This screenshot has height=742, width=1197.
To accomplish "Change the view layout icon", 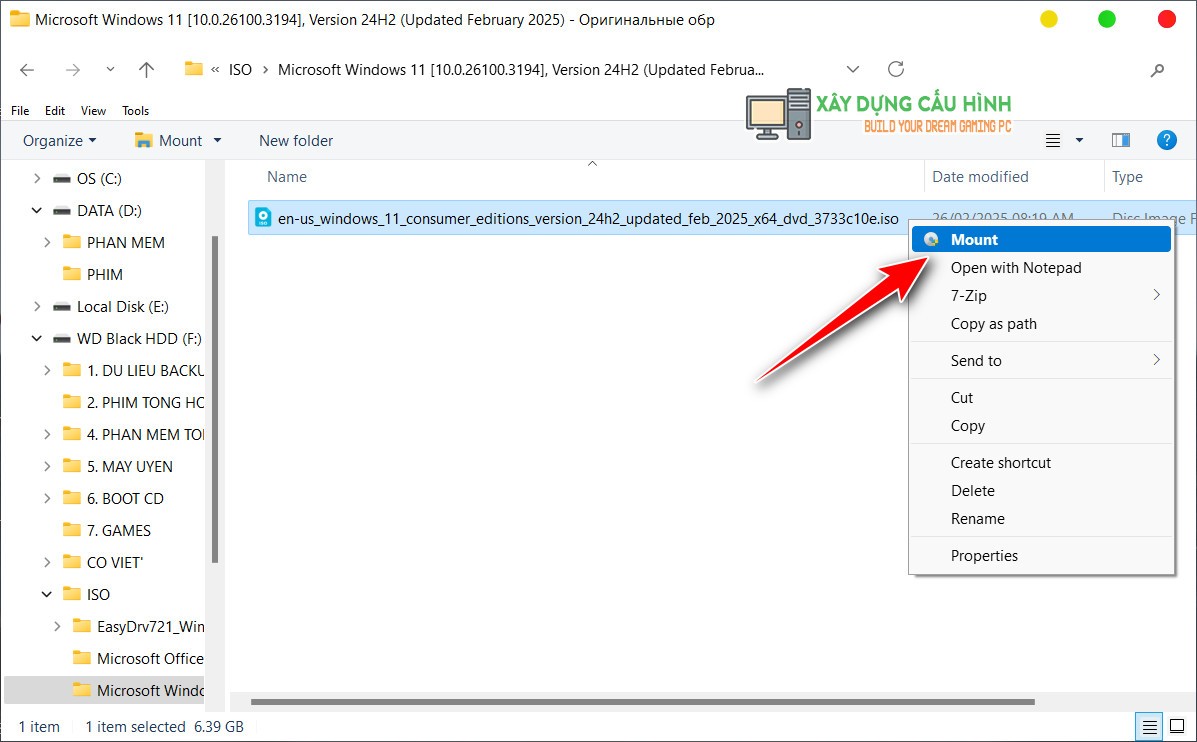I will [x=1053, y=140].
